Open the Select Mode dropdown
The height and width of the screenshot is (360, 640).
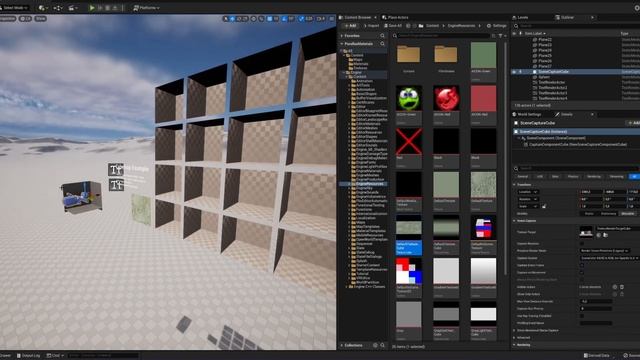pos(15,8)
